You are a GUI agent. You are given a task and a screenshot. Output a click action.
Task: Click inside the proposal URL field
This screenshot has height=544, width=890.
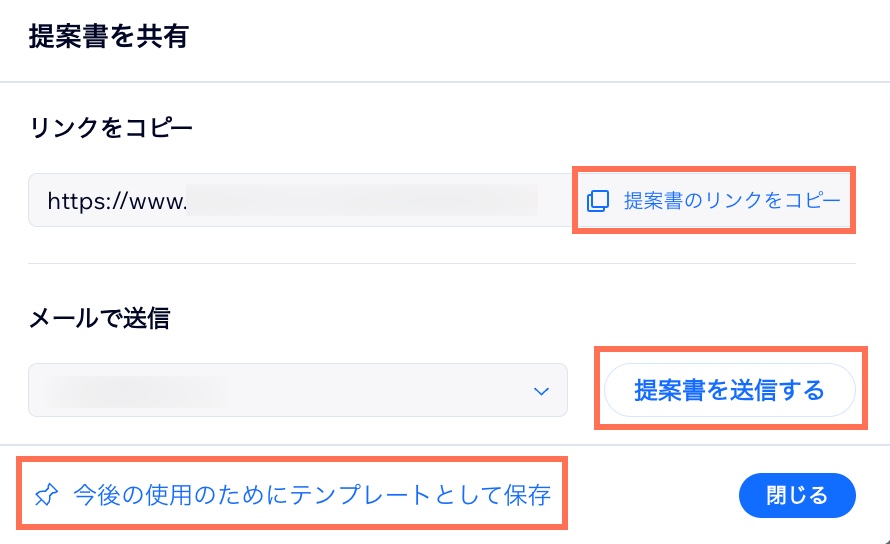298,200
